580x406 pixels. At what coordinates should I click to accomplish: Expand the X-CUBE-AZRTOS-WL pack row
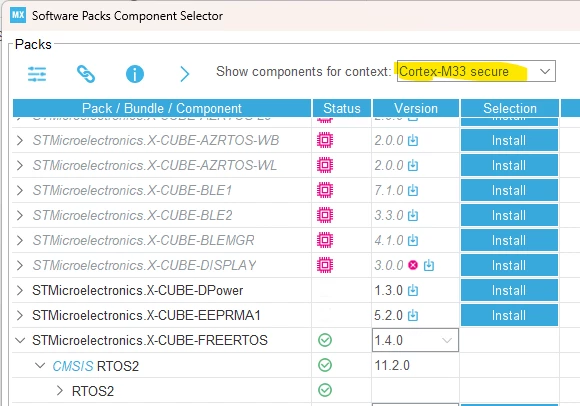[20, 165]
